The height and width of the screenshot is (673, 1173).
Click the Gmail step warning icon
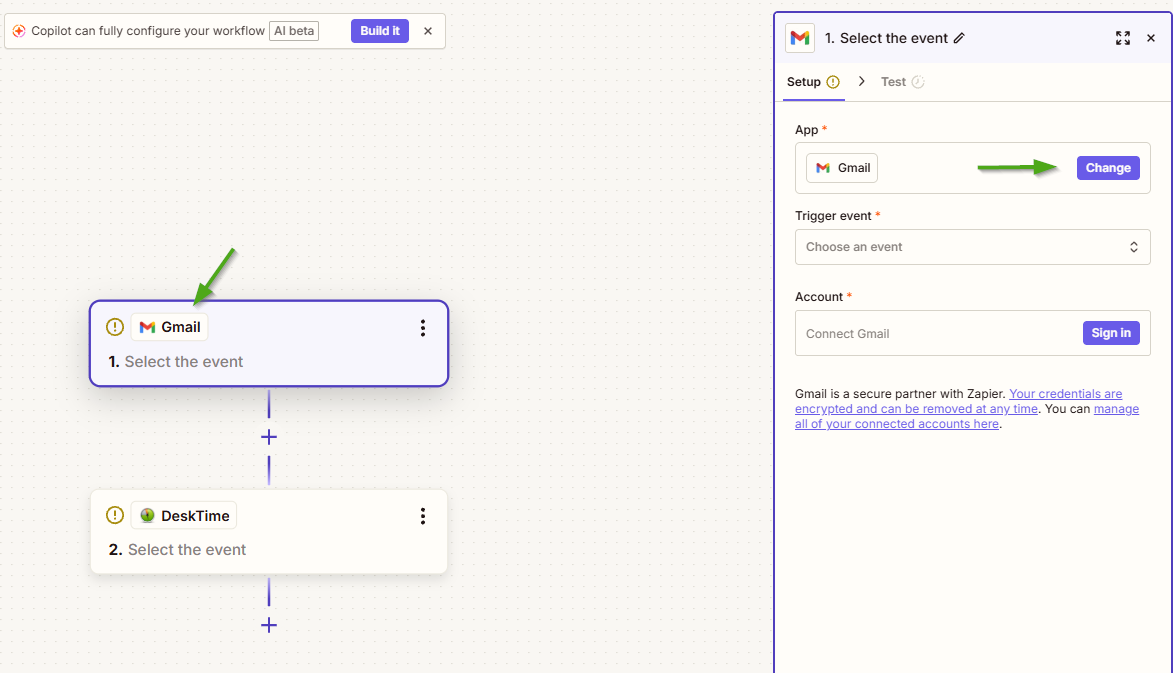(115, 327)
